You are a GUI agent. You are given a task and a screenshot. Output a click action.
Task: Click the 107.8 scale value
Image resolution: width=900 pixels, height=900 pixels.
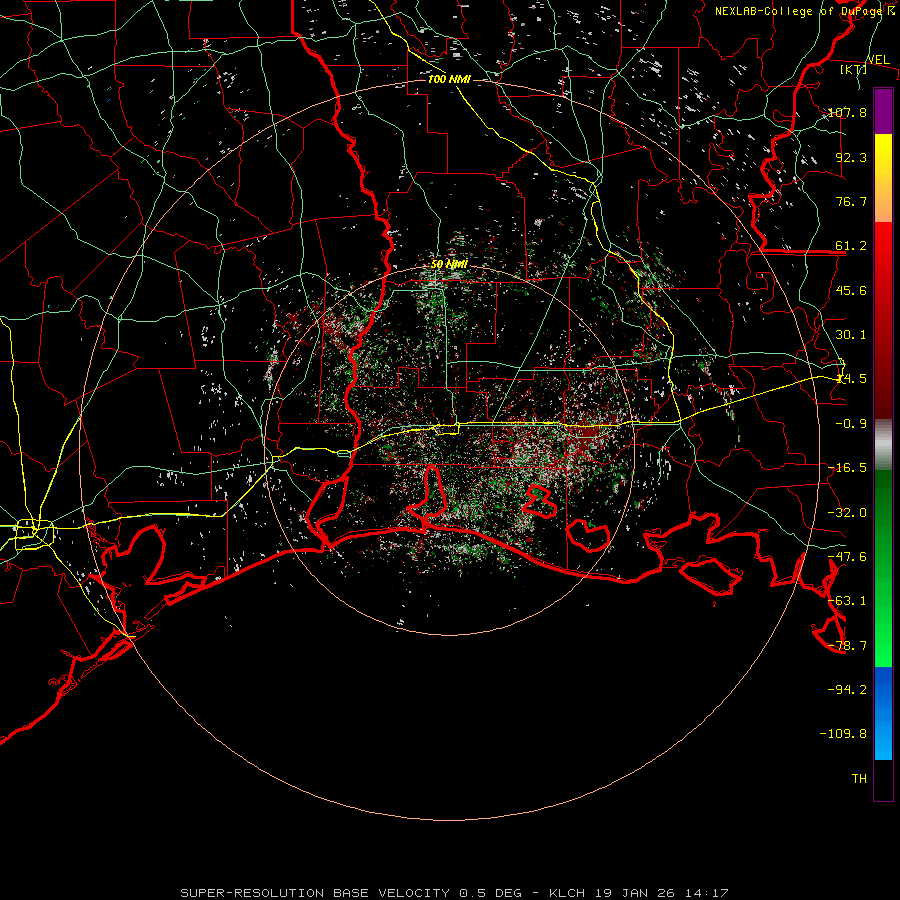coord(848,112)
